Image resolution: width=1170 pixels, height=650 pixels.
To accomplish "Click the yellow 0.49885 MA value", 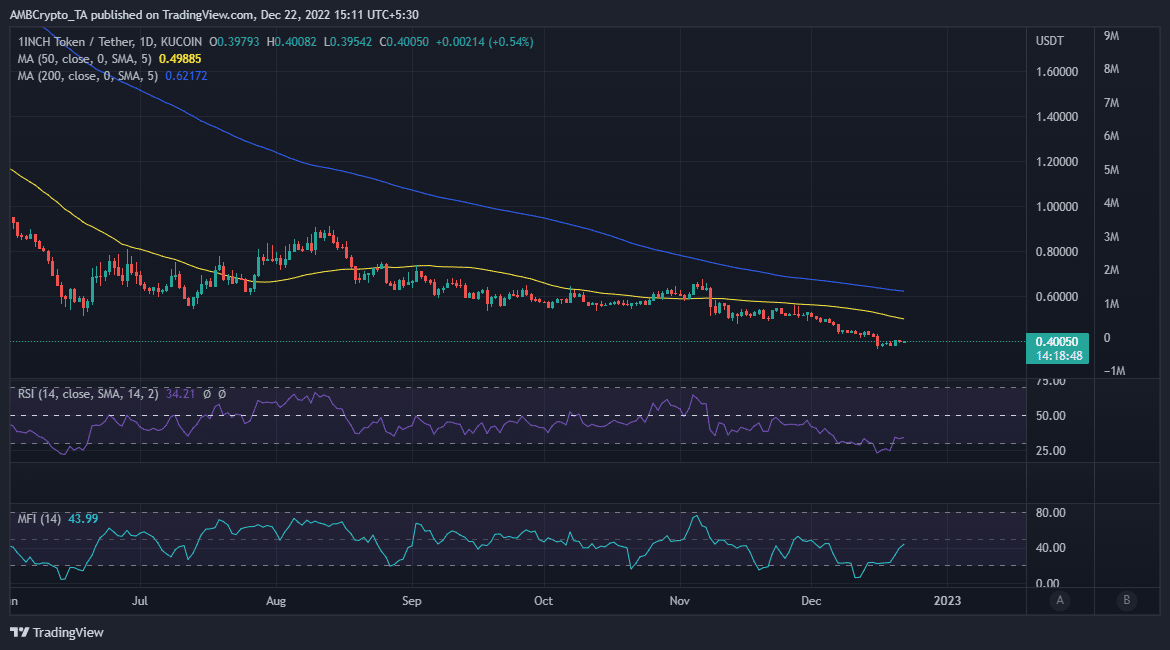I will pos(180,58).
